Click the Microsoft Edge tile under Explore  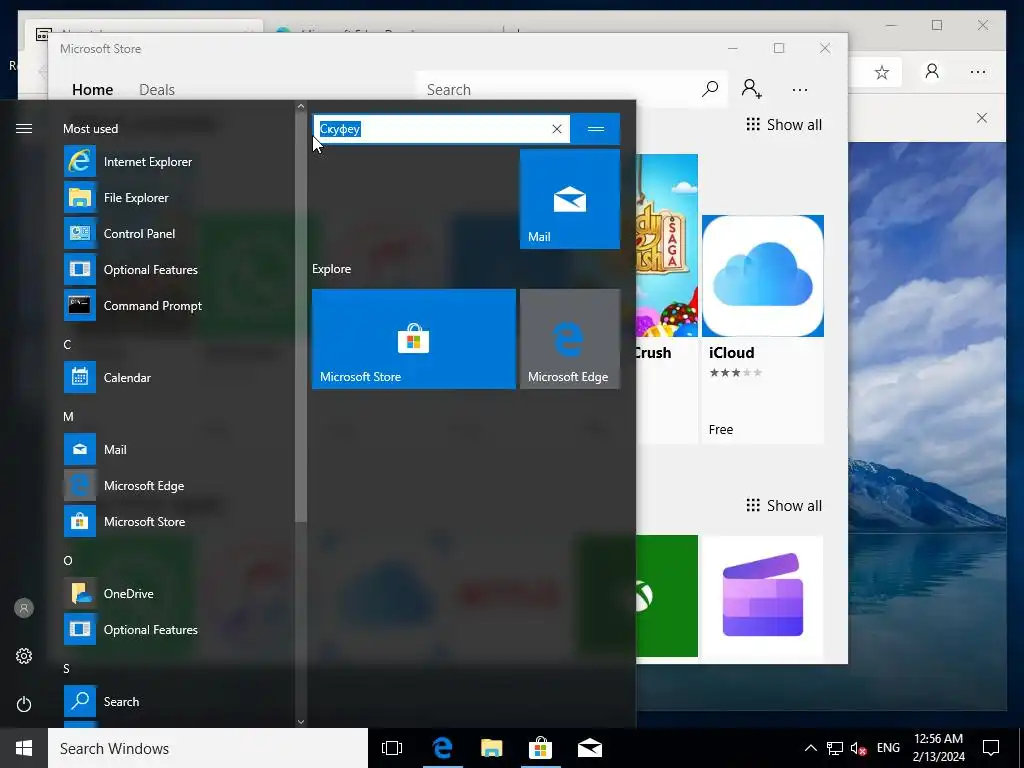pos(569,339)
